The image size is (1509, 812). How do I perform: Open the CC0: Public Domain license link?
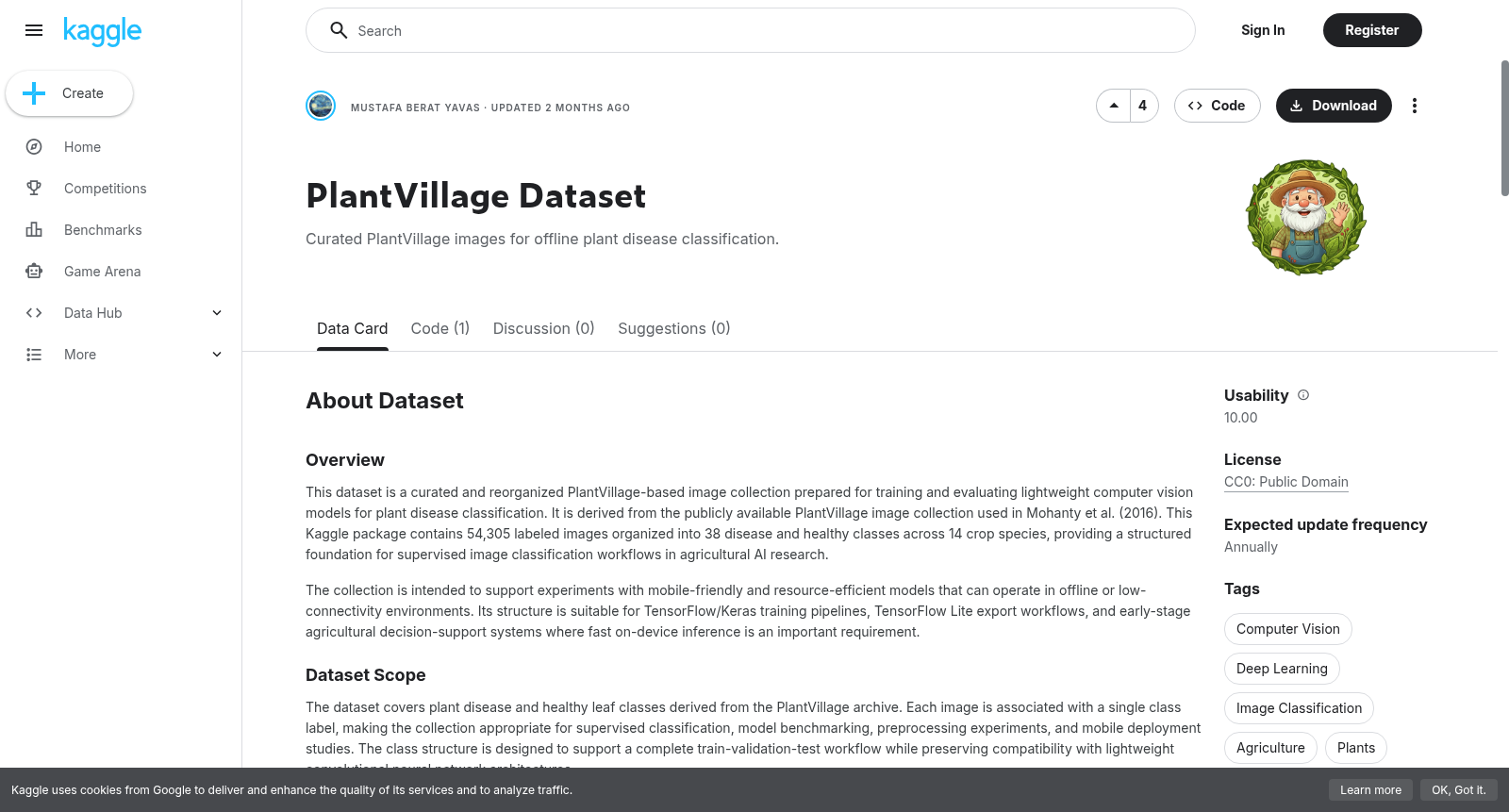(x=1286, y=482)
